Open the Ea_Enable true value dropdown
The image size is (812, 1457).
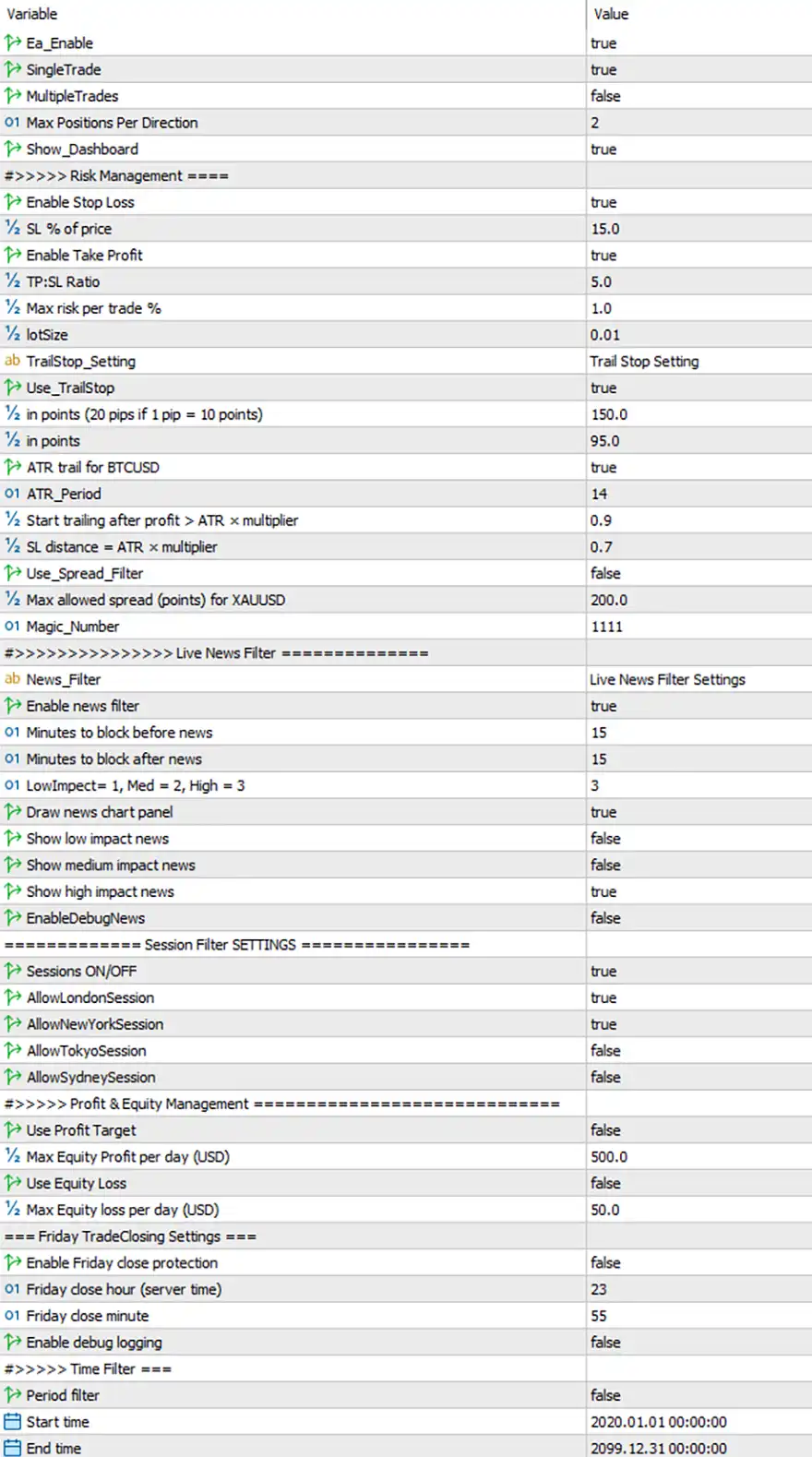point(699,42)
